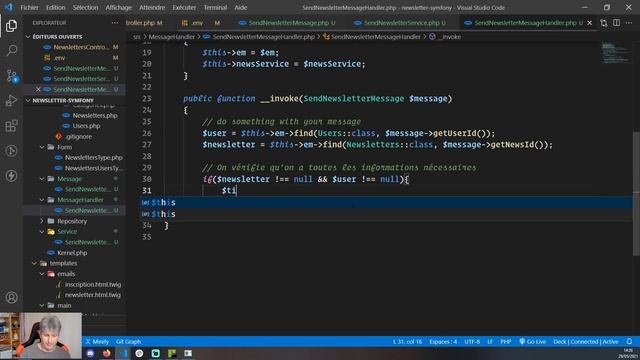Viewport: 640px width, 360px height.
Task: Open the Atteindre menu
Action: click(x=152, y=7)
